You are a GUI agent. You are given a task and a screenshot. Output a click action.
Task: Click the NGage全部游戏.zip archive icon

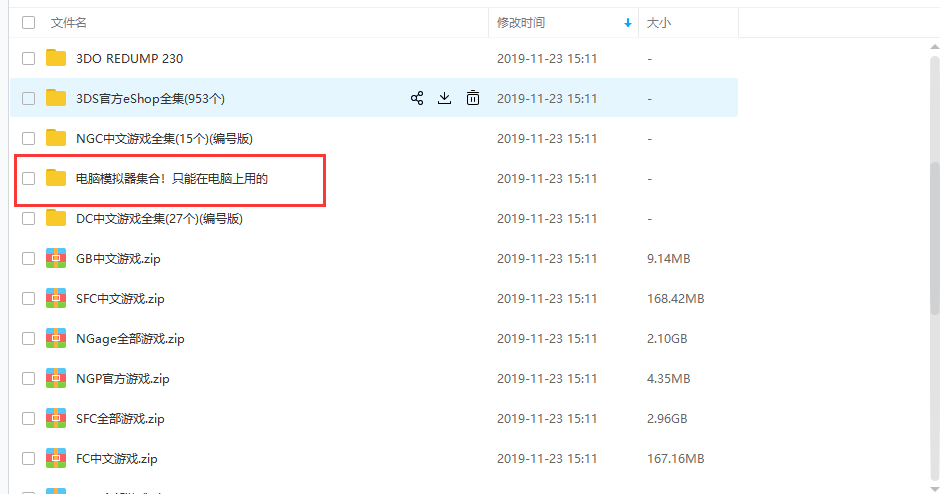pyautogui.click(x=56, y=338)
